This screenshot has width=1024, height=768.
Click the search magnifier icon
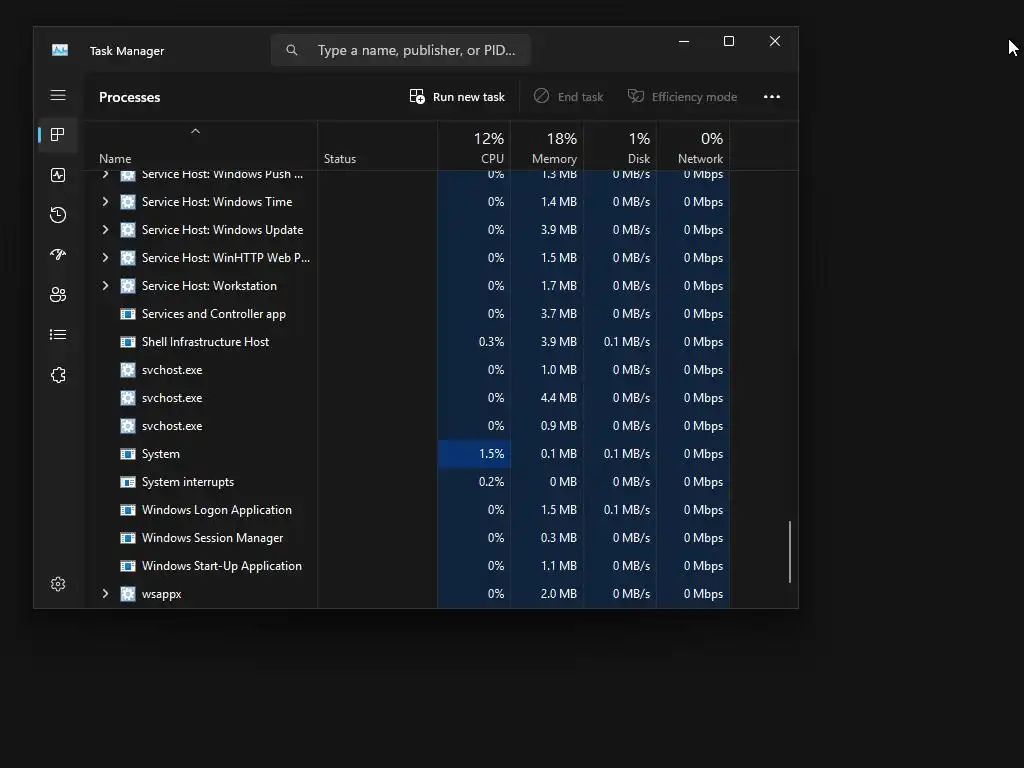tap(292, 50)
